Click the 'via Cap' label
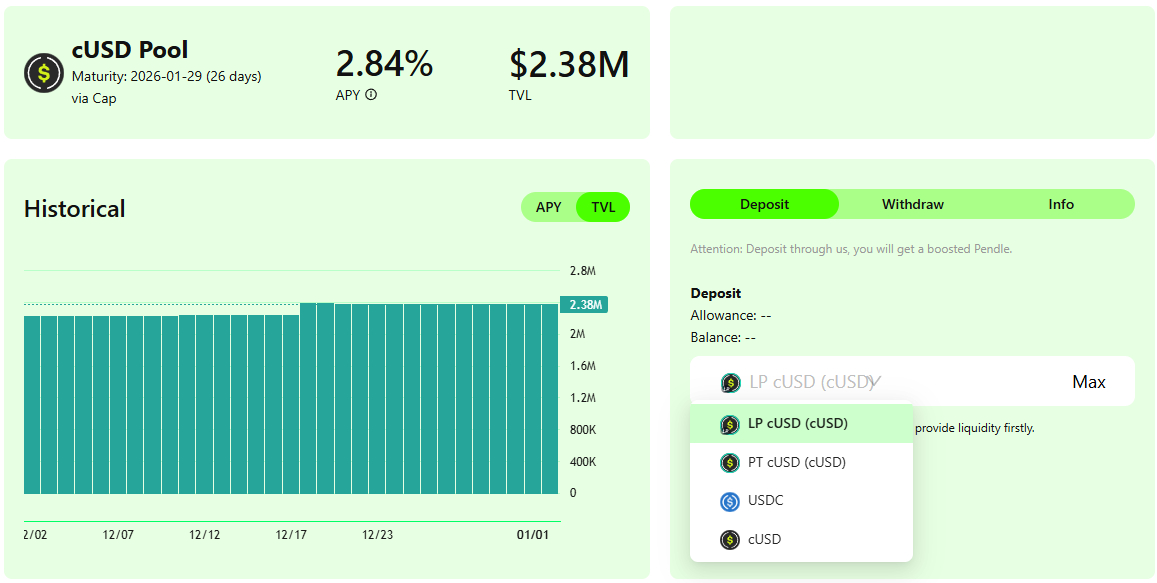 (x=94, y=98)
